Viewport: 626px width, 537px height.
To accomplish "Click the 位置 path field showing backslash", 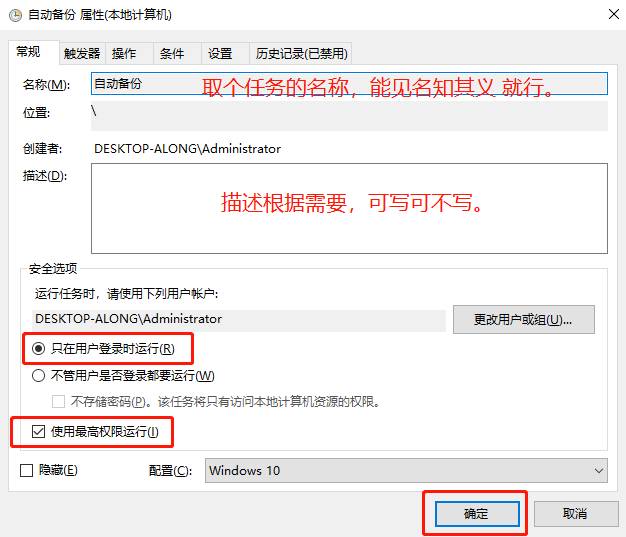I will point(349,115).
